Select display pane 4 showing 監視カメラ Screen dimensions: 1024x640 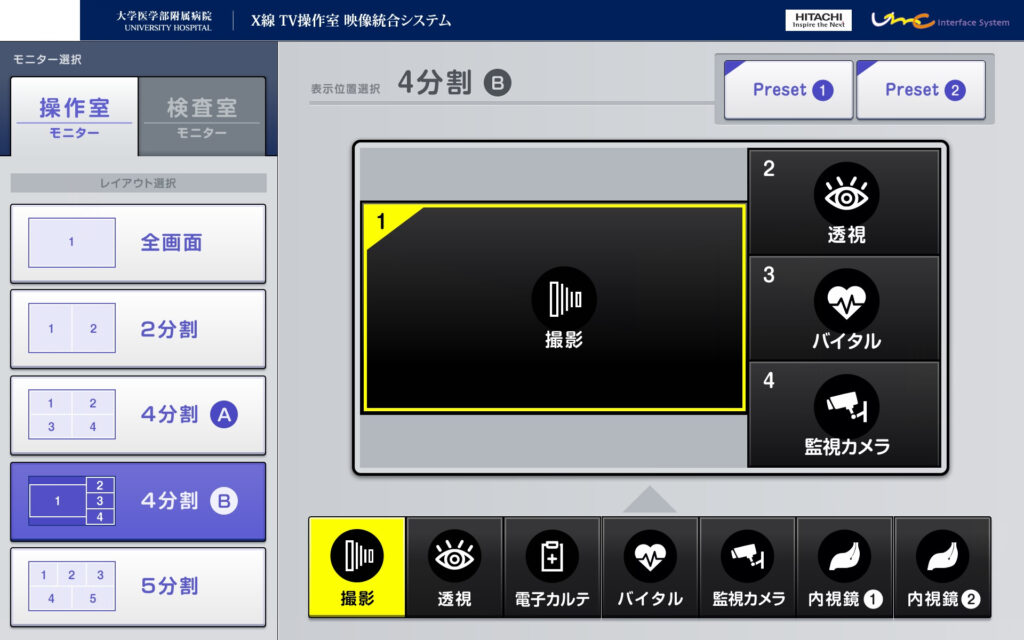[x=845, y=414]
